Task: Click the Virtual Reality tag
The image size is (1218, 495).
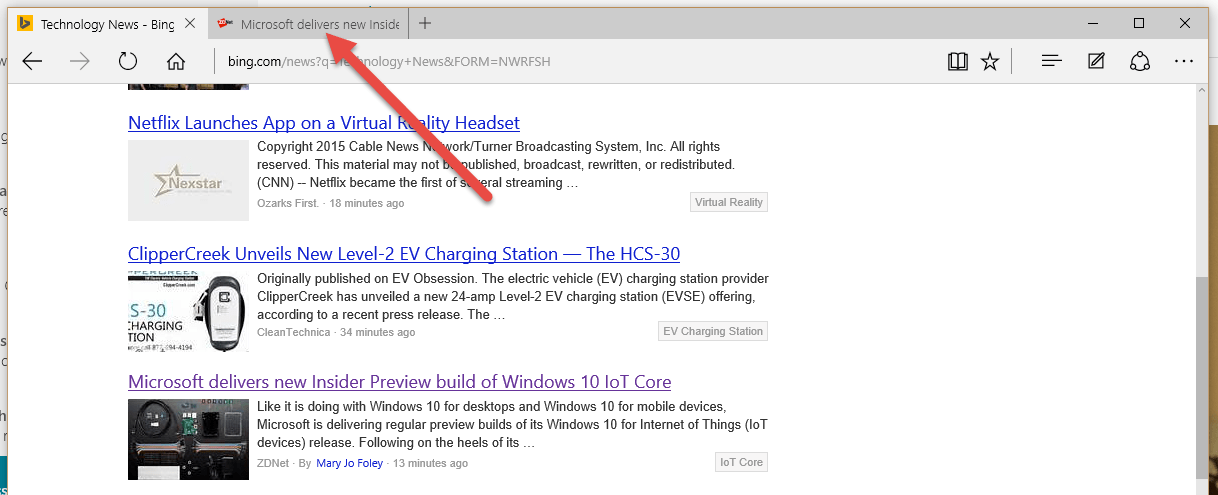Action: tap(729, 202)
